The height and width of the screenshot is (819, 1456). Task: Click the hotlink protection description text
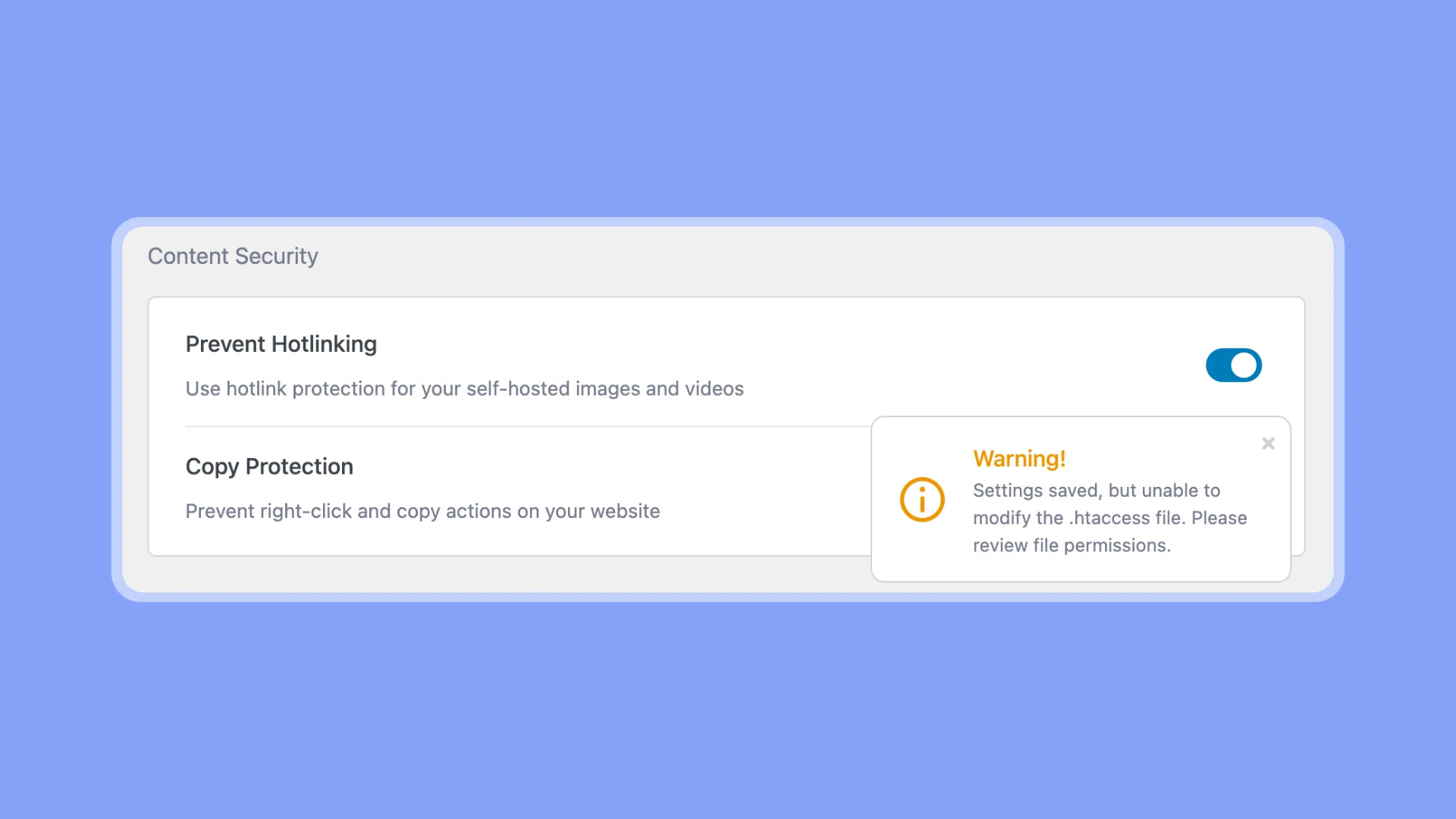[465, 388]
